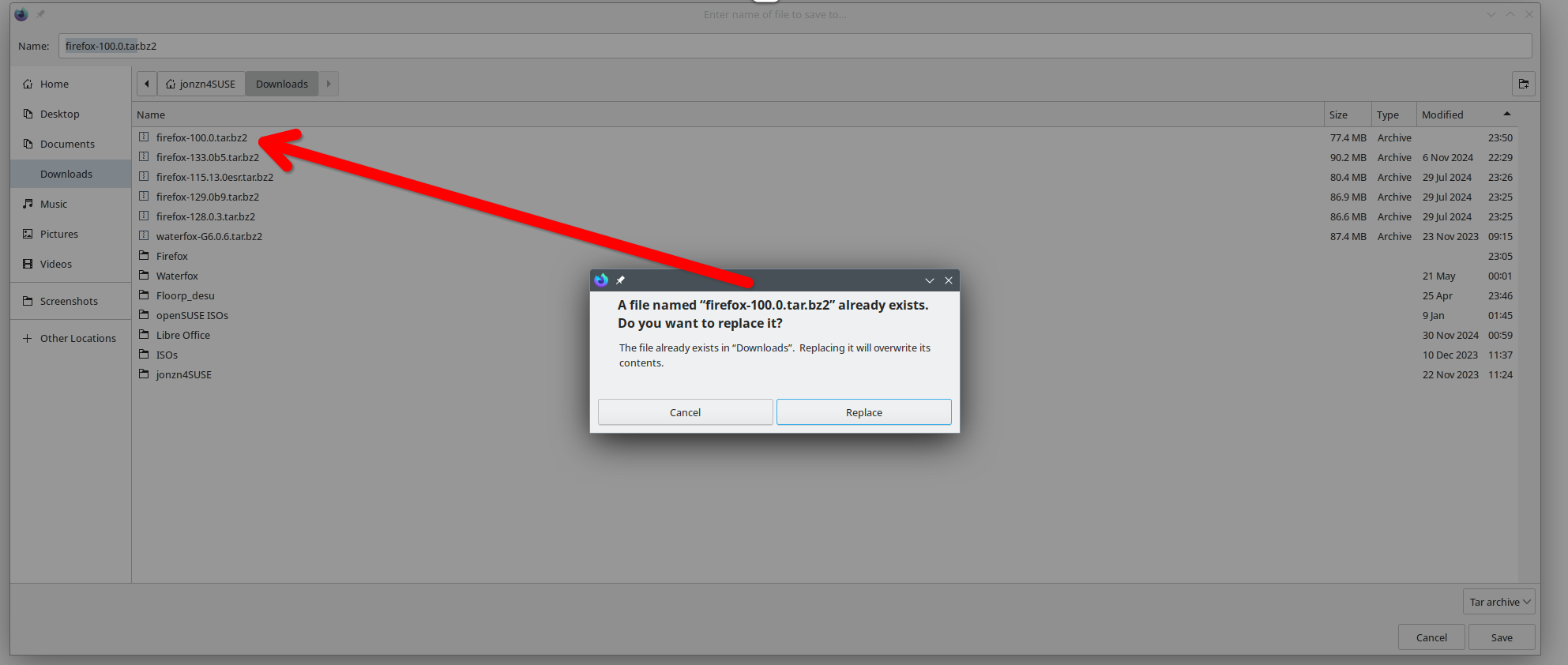Screen dimensions: 1568x665
Task: Click Replace in the overwrite dialog
Action: click(x=863, y=412)
